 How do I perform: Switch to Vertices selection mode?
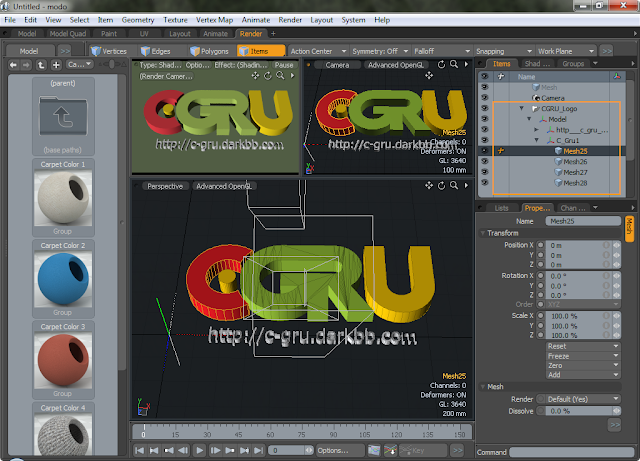coord(109,51)
